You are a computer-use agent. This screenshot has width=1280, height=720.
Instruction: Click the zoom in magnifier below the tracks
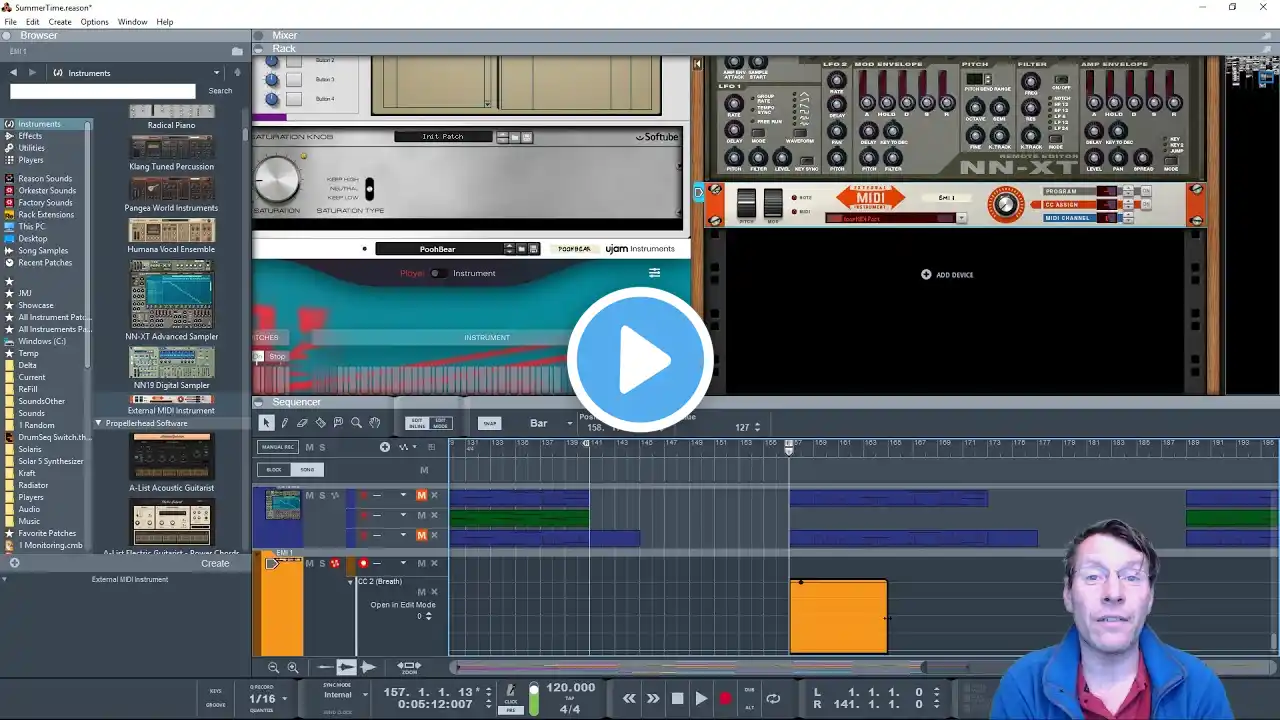click(x=293, y=667)
